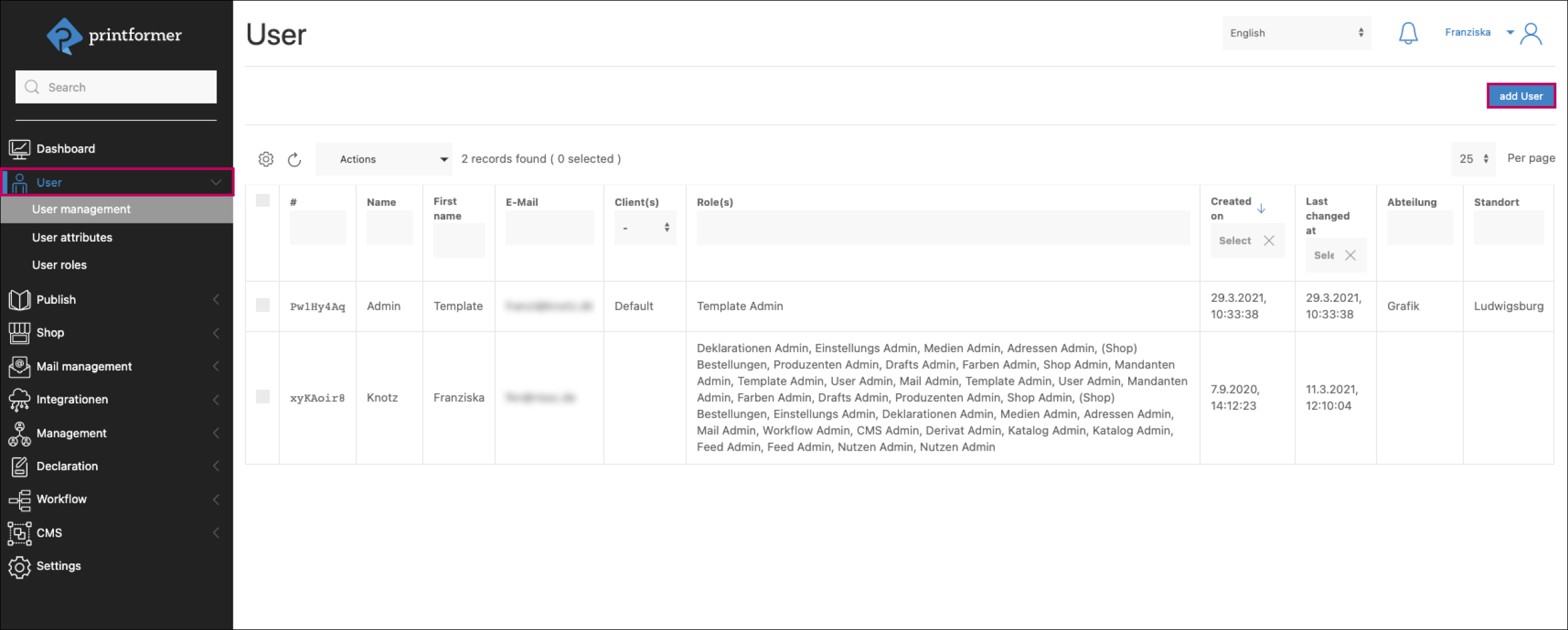This screenshot has height=630, width=1568.
Task: Click the refresh table icon
Action: [294, 160]
